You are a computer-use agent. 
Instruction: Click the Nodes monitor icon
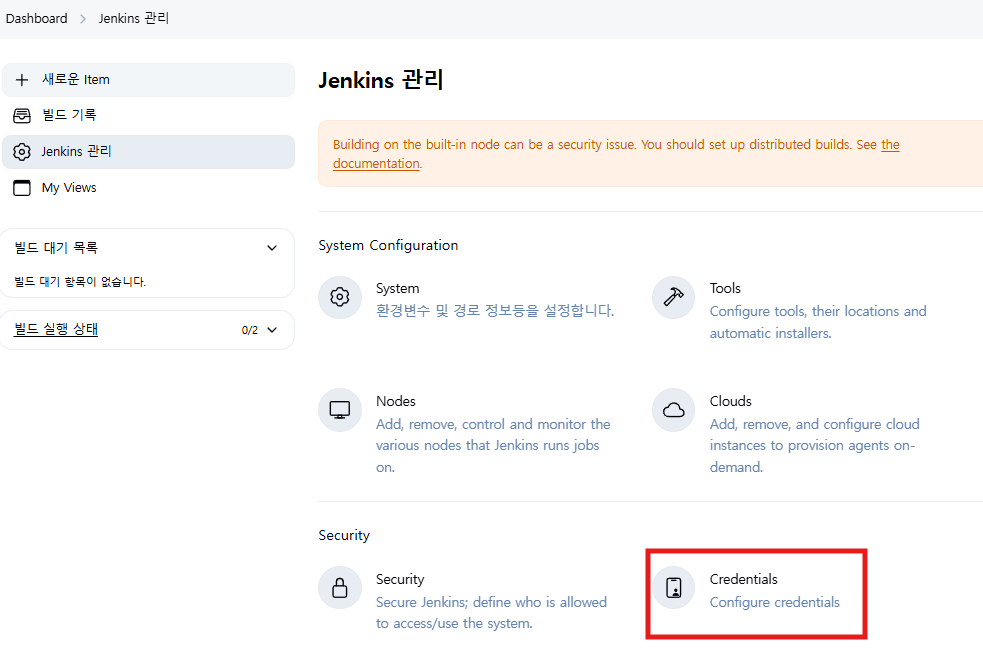(x=340, y=410)
